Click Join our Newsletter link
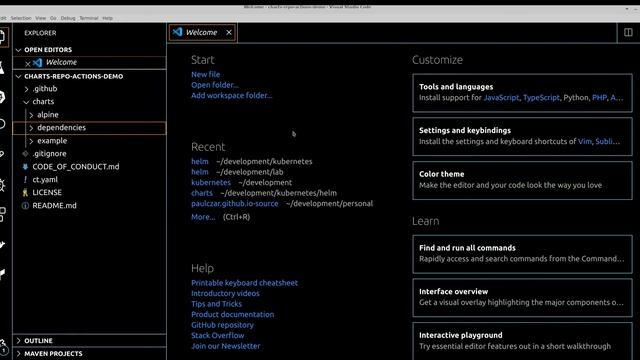This screenshot has height=360, width=640. coord(225,346)
